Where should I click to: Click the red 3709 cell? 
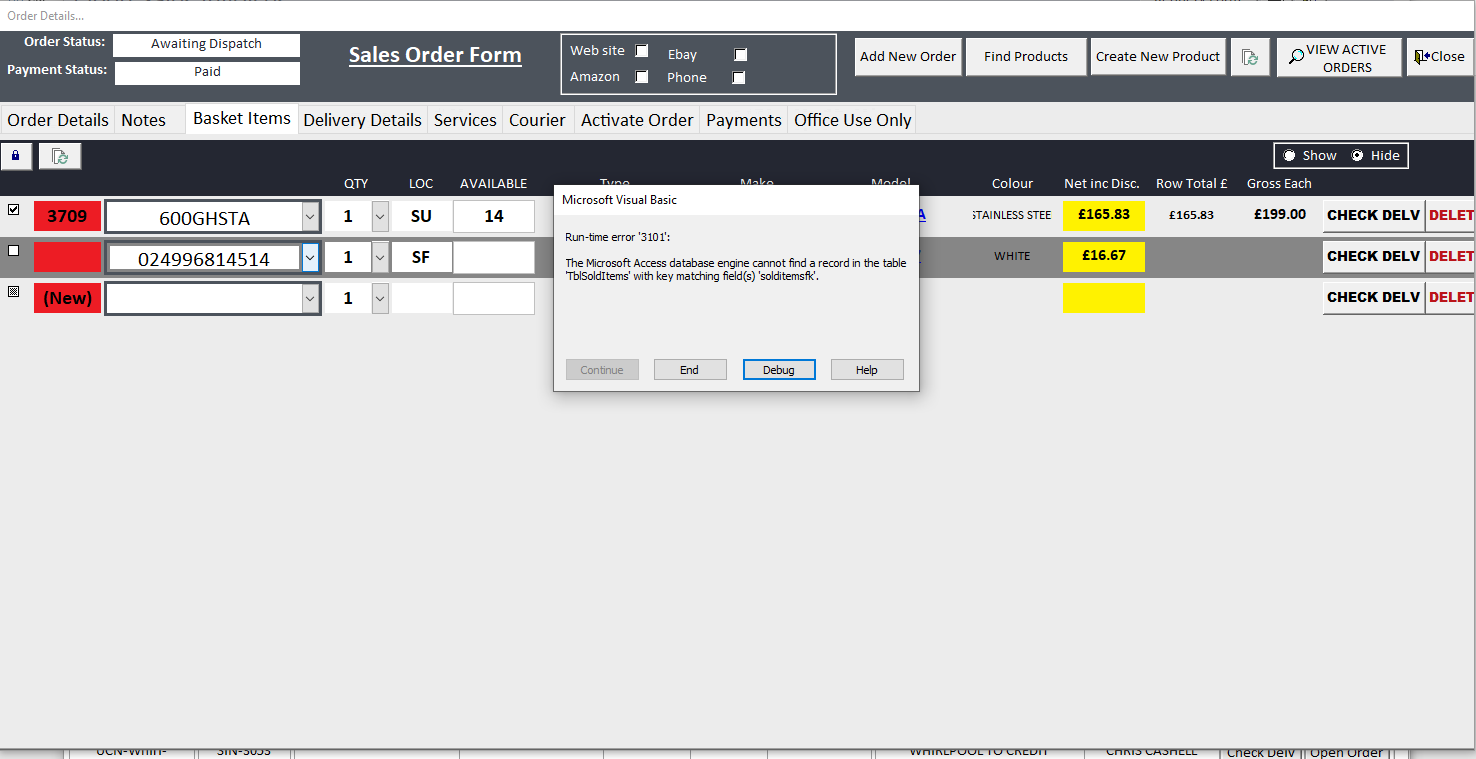pyautogui.click(x=67, y=216)
